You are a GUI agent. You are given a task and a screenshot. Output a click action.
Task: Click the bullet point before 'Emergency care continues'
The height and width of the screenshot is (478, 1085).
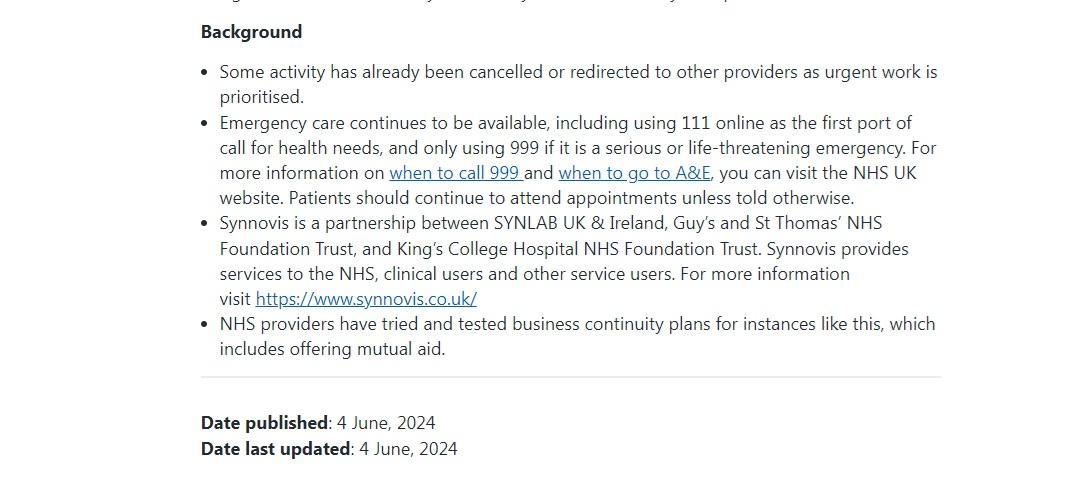tap(205, 124)
